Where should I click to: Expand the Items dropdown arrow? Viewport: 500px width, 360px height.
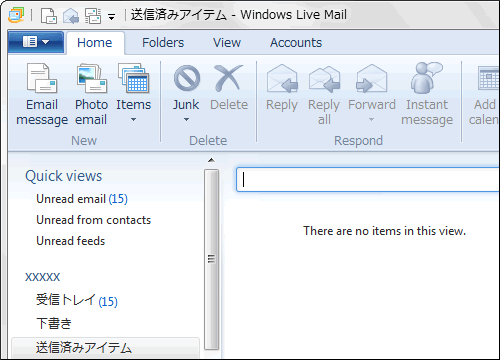click(133, 119)
